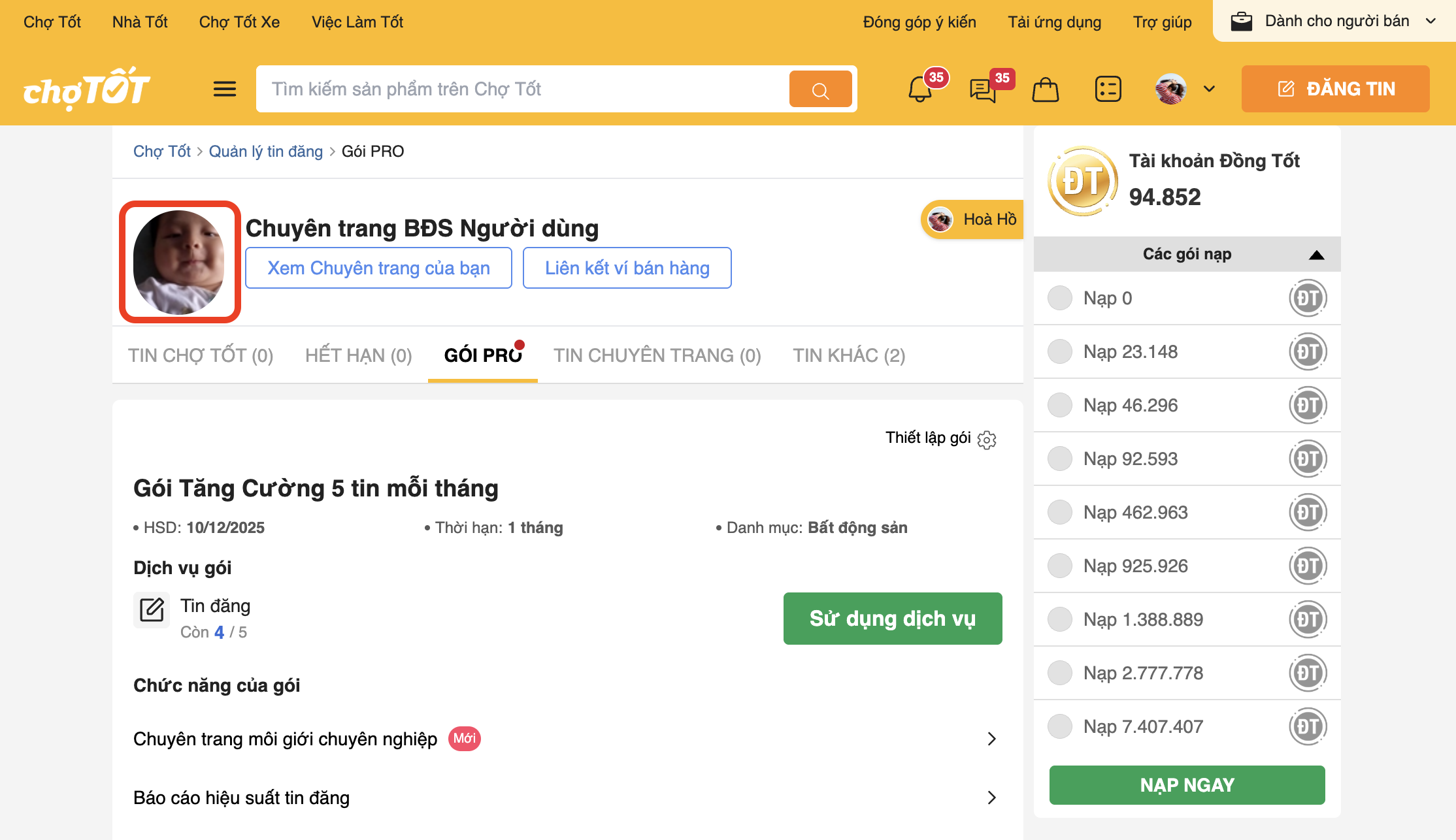1456x840 pixels.
Task: Click the orange search magnifier button
Action: click(x=820, y=89)
